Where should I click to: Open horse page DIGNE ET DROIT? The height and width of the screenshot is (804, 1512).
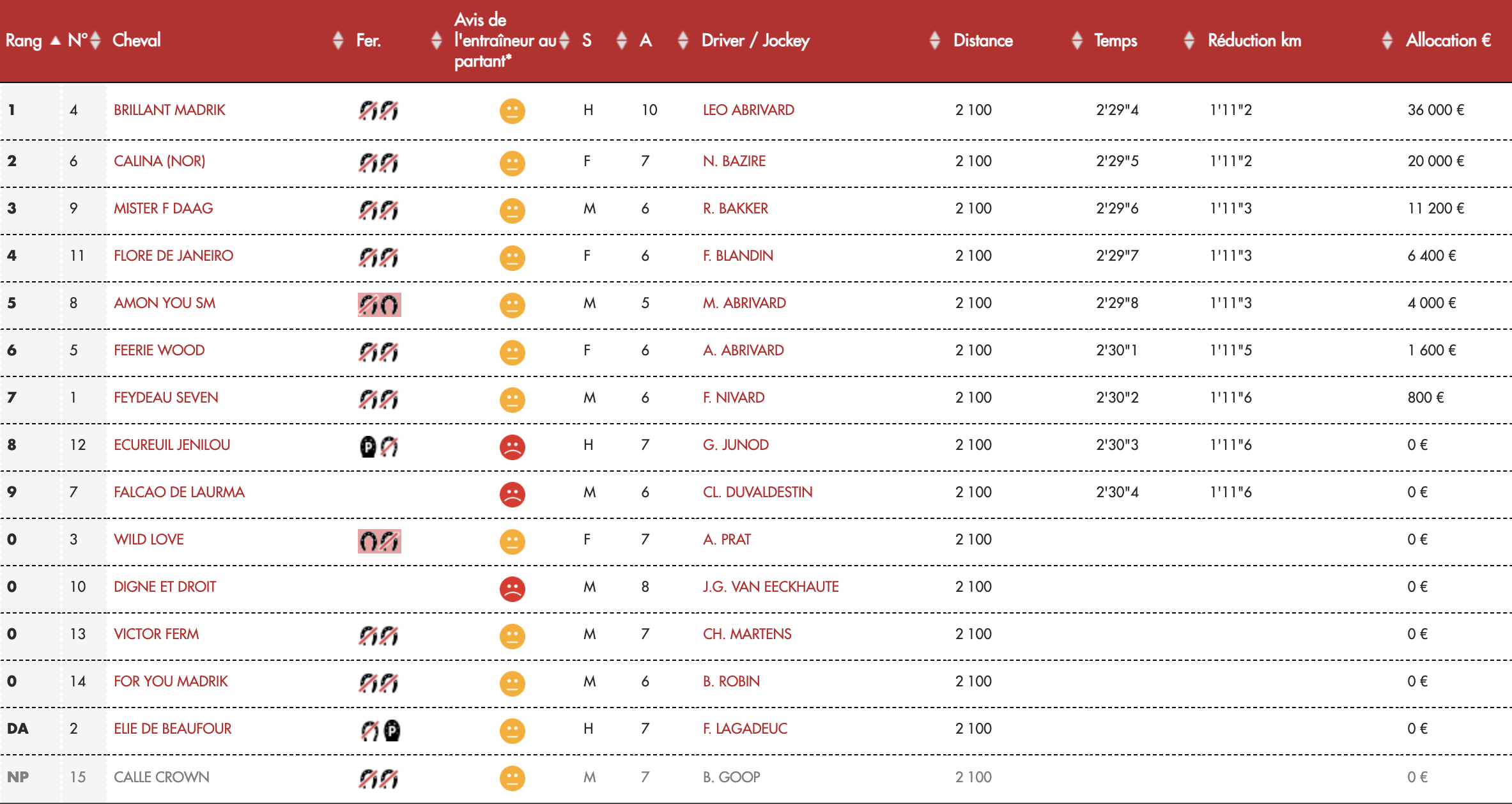click(165, 587)
